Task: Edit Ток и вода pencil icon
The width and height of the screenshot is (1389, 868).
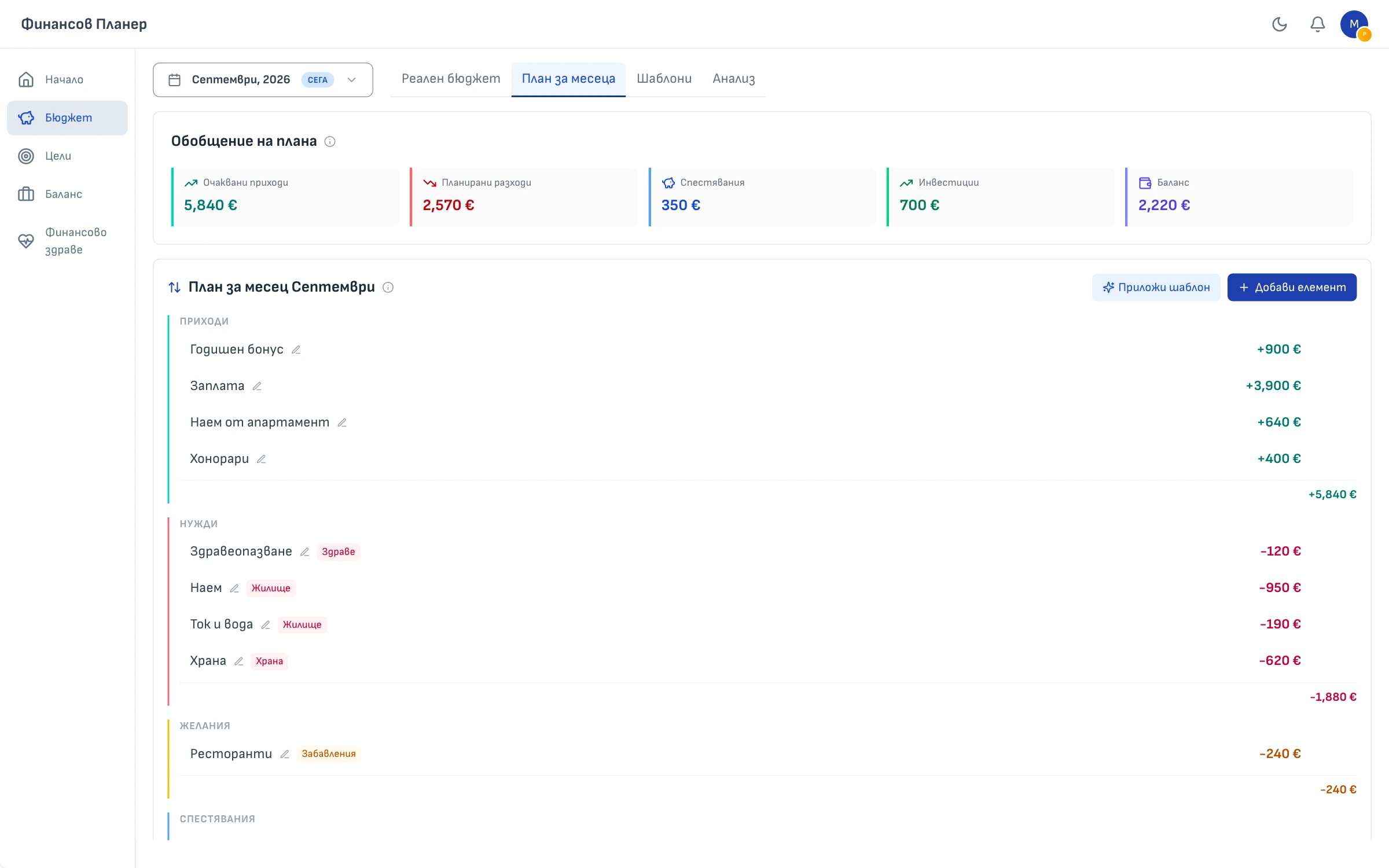Action: (x=266, y=625)
